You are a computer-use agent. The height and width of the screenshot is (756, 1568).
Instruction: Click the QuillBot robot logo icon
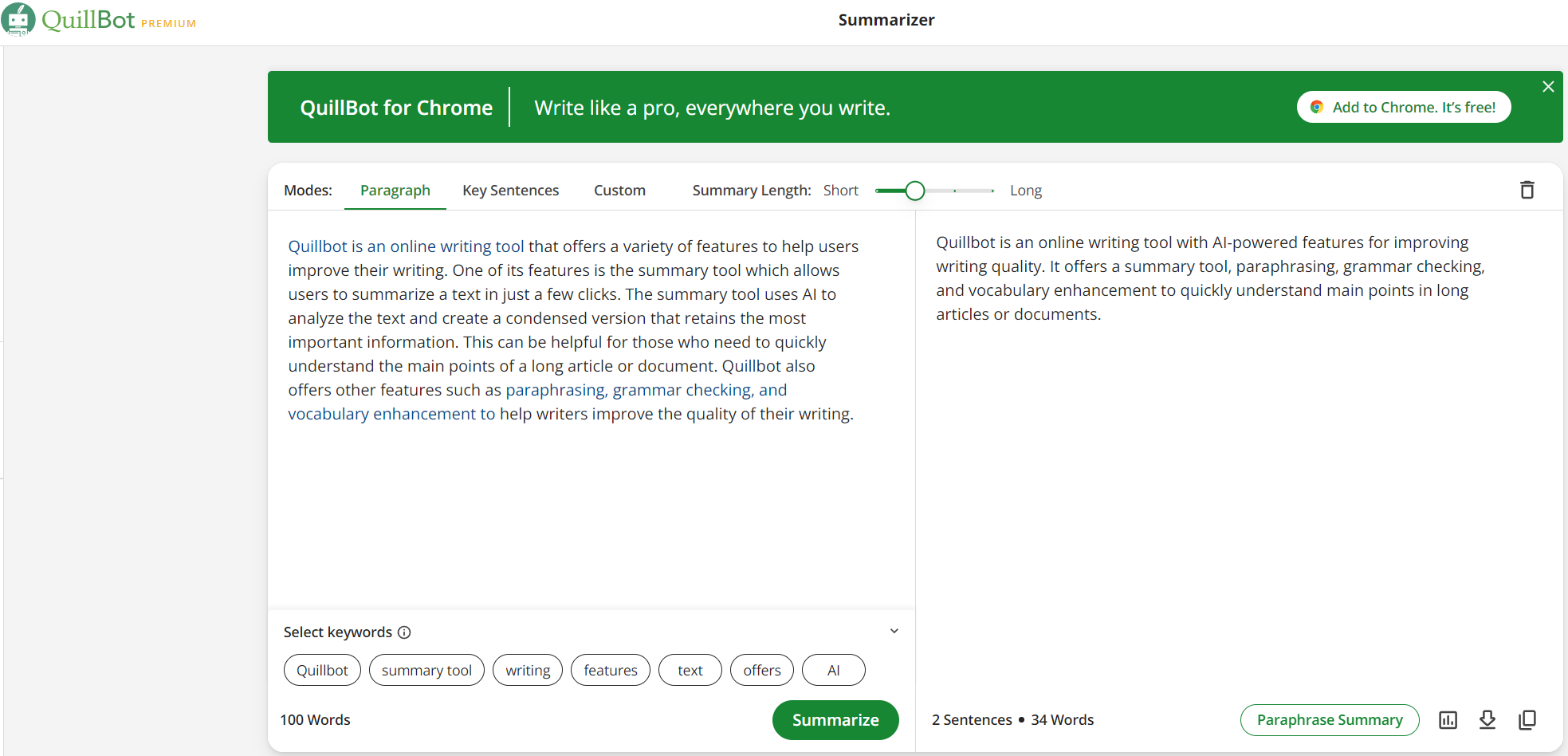[x=18, y=19]
